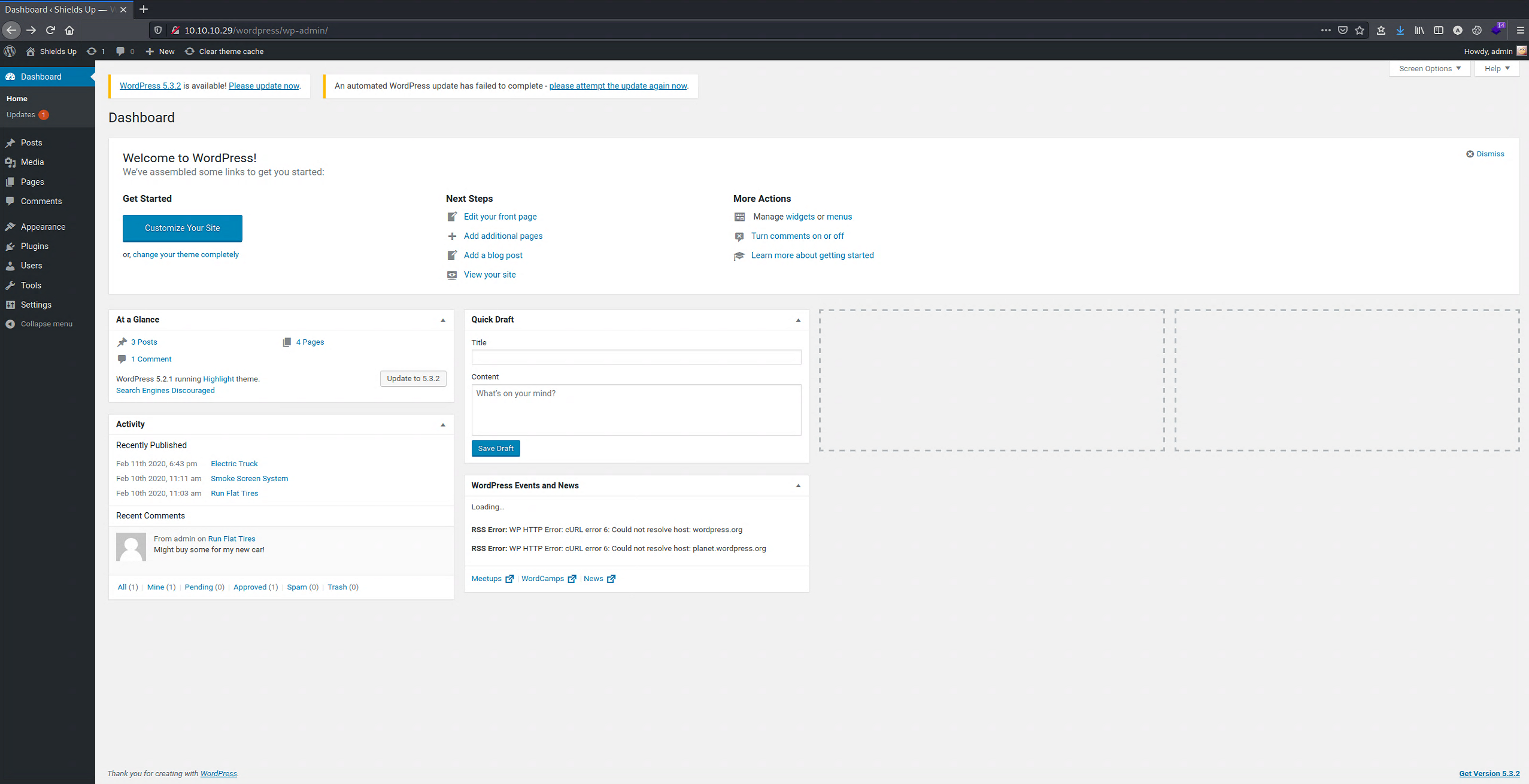Click Save Draft in Quick Draft
Image resolution: width=1529 pixels, height=784 pixels.
[495, 448]
